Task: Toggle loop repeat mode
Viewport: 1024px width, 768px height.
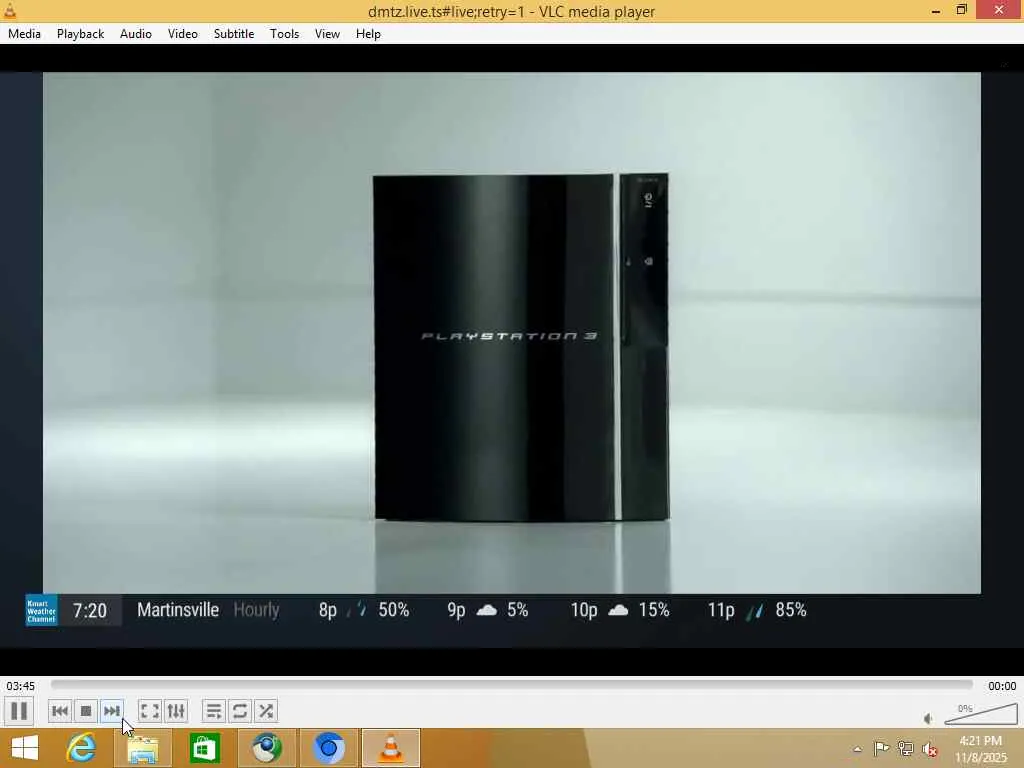Action: (x=240, y=711)
